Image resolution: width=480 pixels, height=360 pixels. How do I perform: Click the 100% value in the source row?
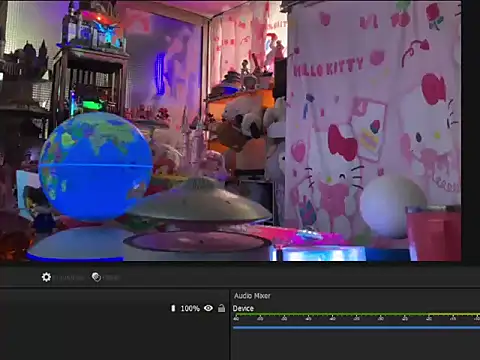tap(190, 309)
